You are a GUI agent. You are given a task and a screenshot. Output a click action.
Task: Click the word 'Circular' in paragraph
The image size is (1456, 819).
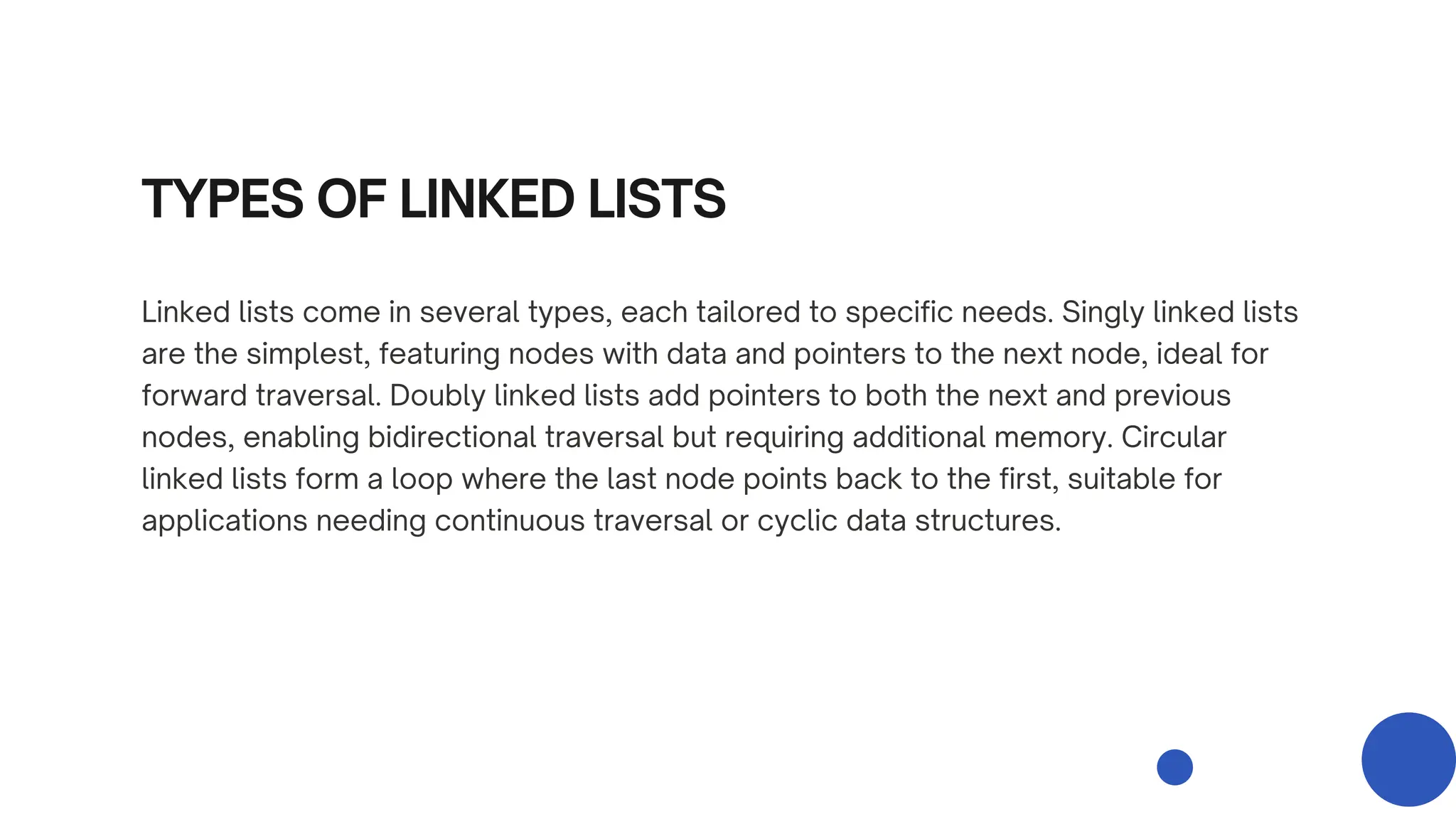click(1174, 437)
